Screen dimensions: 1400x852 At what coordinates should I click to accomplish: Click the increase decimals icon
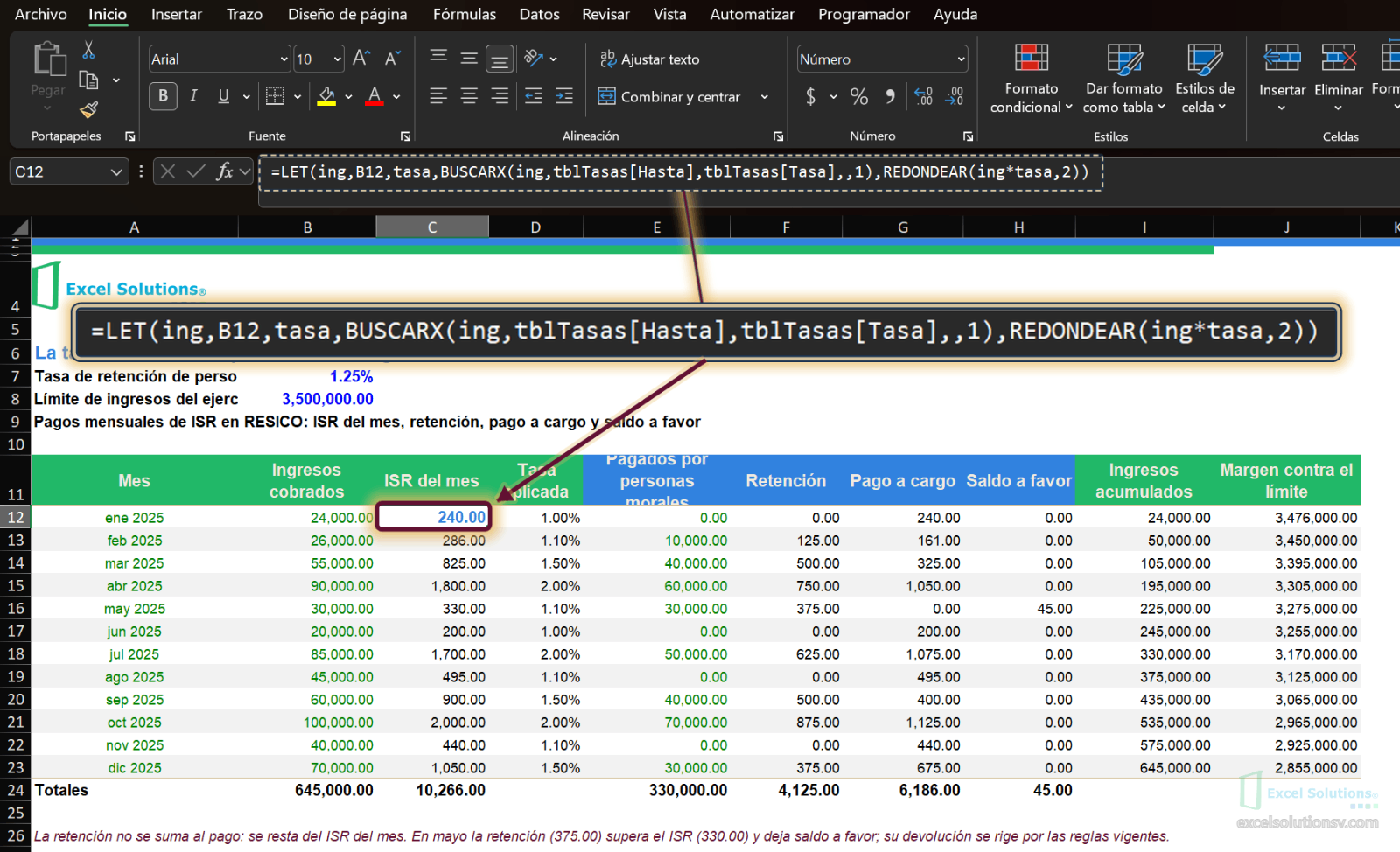pos(923,96)
